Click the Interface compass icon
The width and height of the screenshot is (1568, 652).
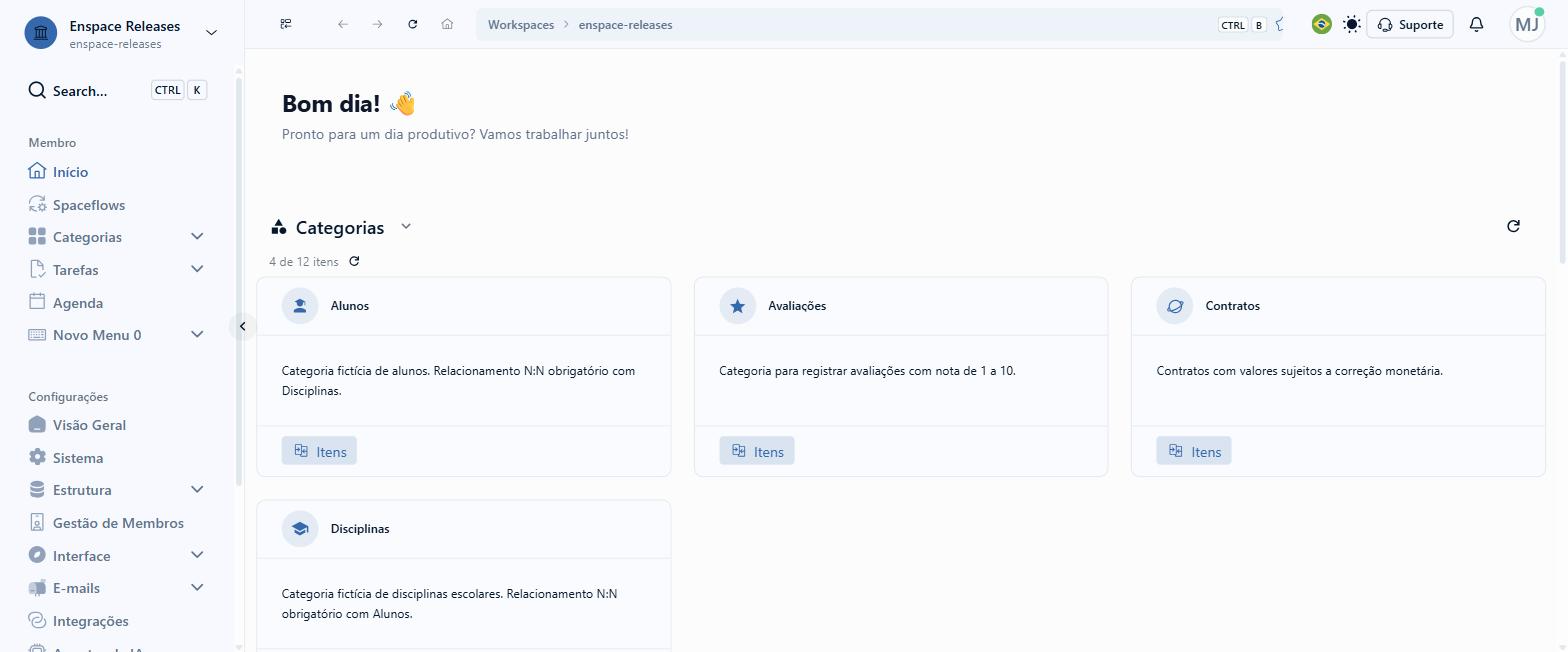(x=37, y=555)
